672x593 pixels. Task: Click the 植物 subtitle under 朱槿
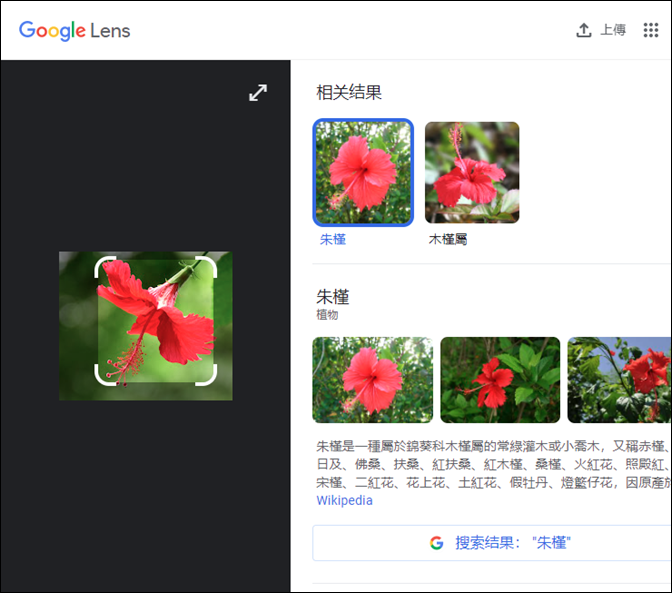tap(327, 315)
